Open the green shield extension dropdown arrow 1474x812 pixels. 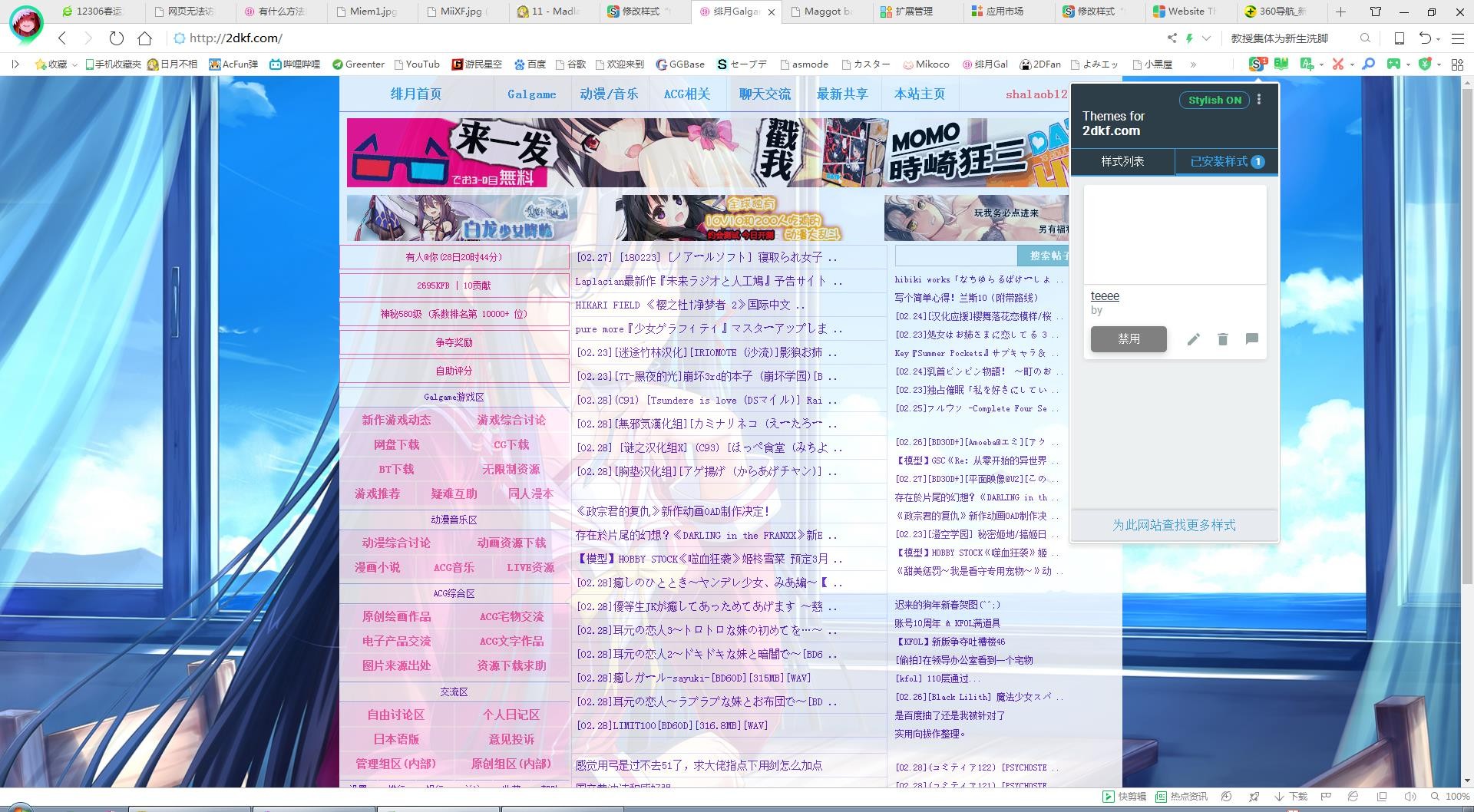point(1439,65)
